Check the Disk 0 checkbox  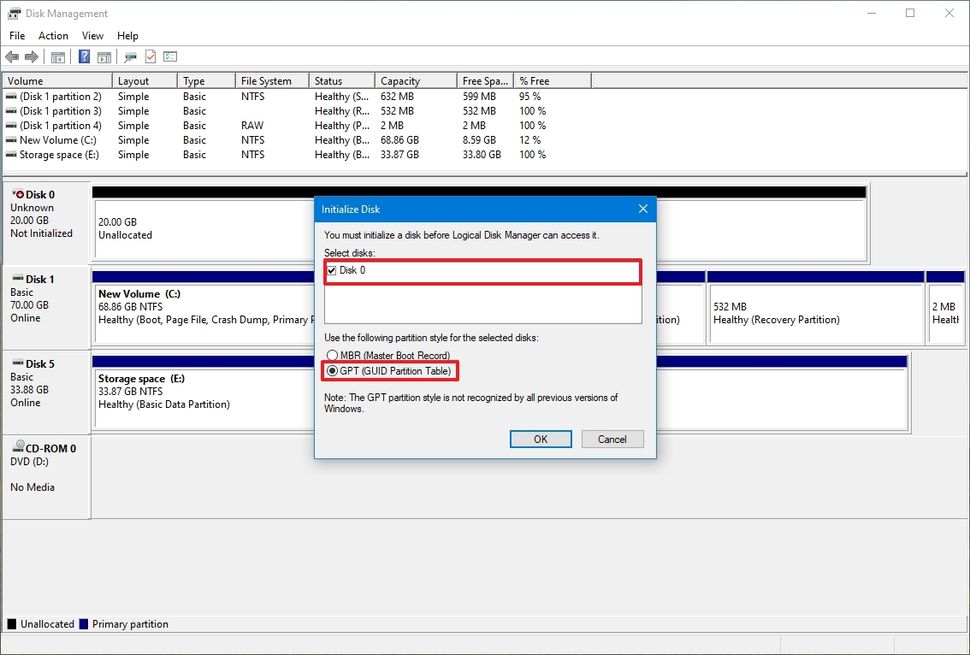(331, 270)
